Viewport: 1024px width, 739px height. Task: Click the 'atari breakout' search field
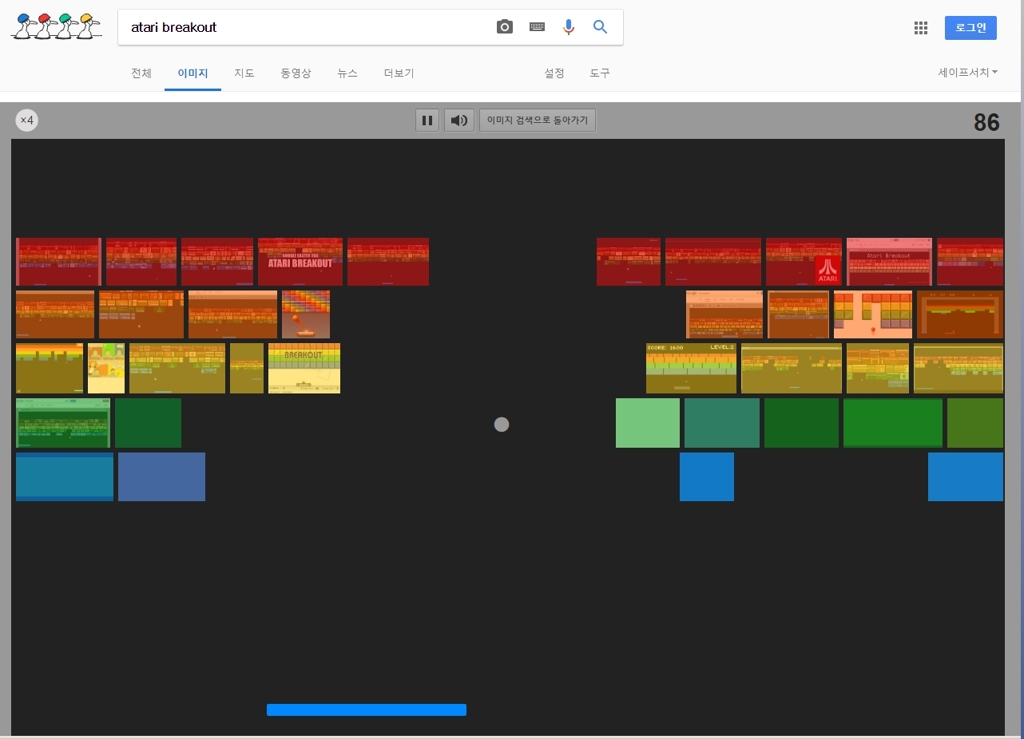[x=300, y=27]
